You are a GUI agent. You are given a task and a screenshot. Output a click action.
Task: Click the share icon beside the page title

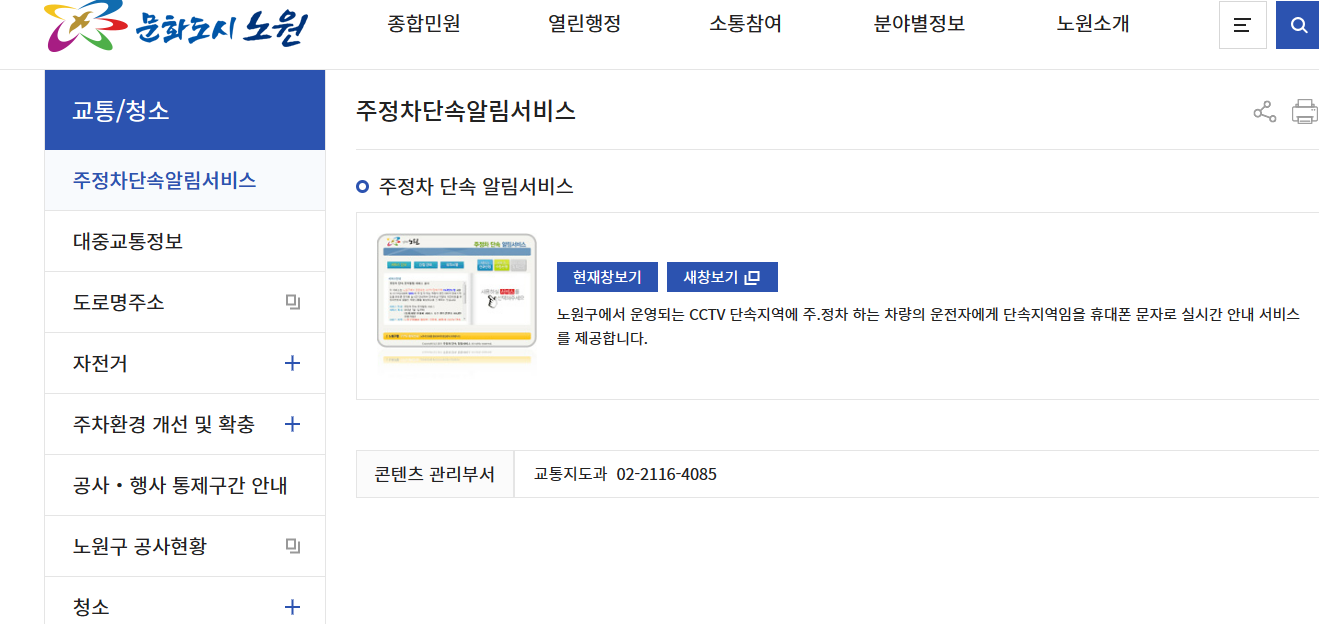[1265, 111]
